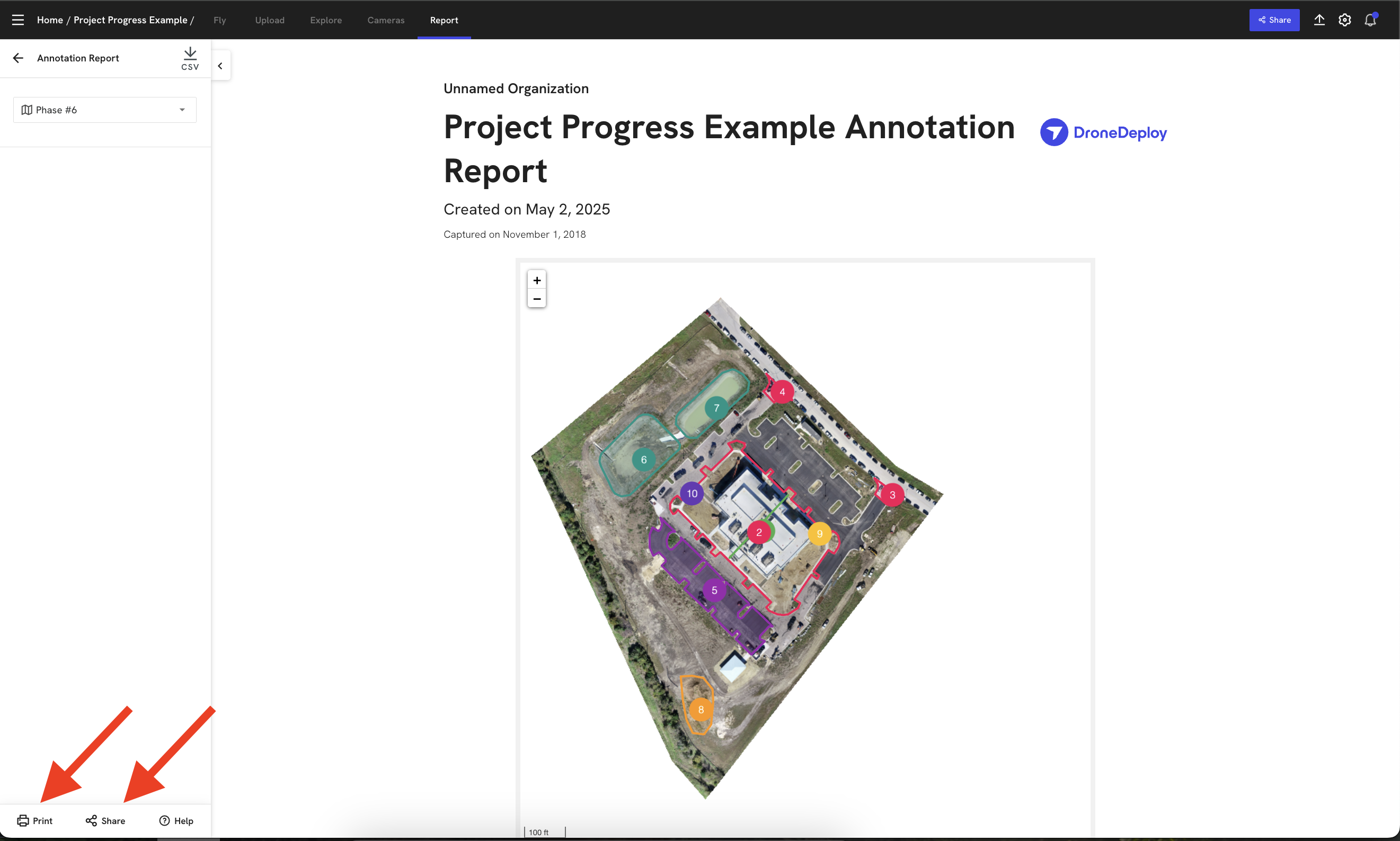Click the upload arrow icon in top bar
1400x841 pixels.
click(x=1319, y=20)
